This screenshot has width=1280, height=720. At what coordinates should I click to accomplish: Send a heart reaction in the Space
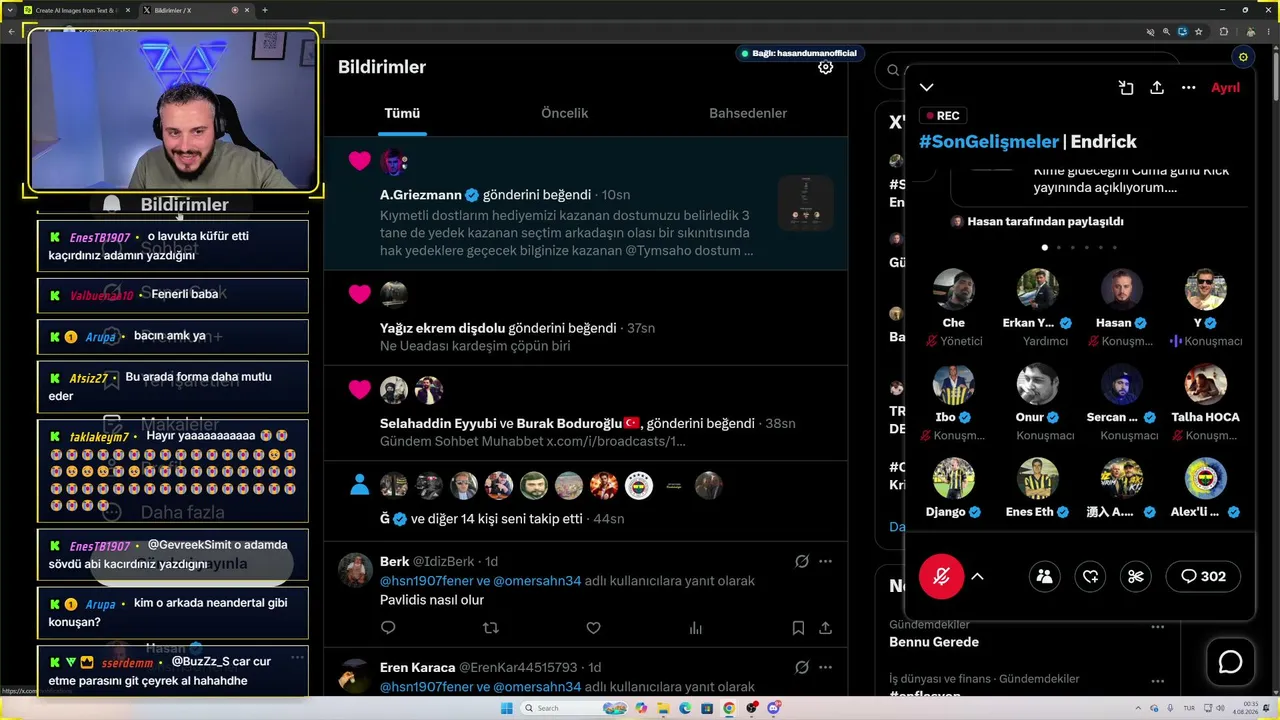click(1090, 576)
